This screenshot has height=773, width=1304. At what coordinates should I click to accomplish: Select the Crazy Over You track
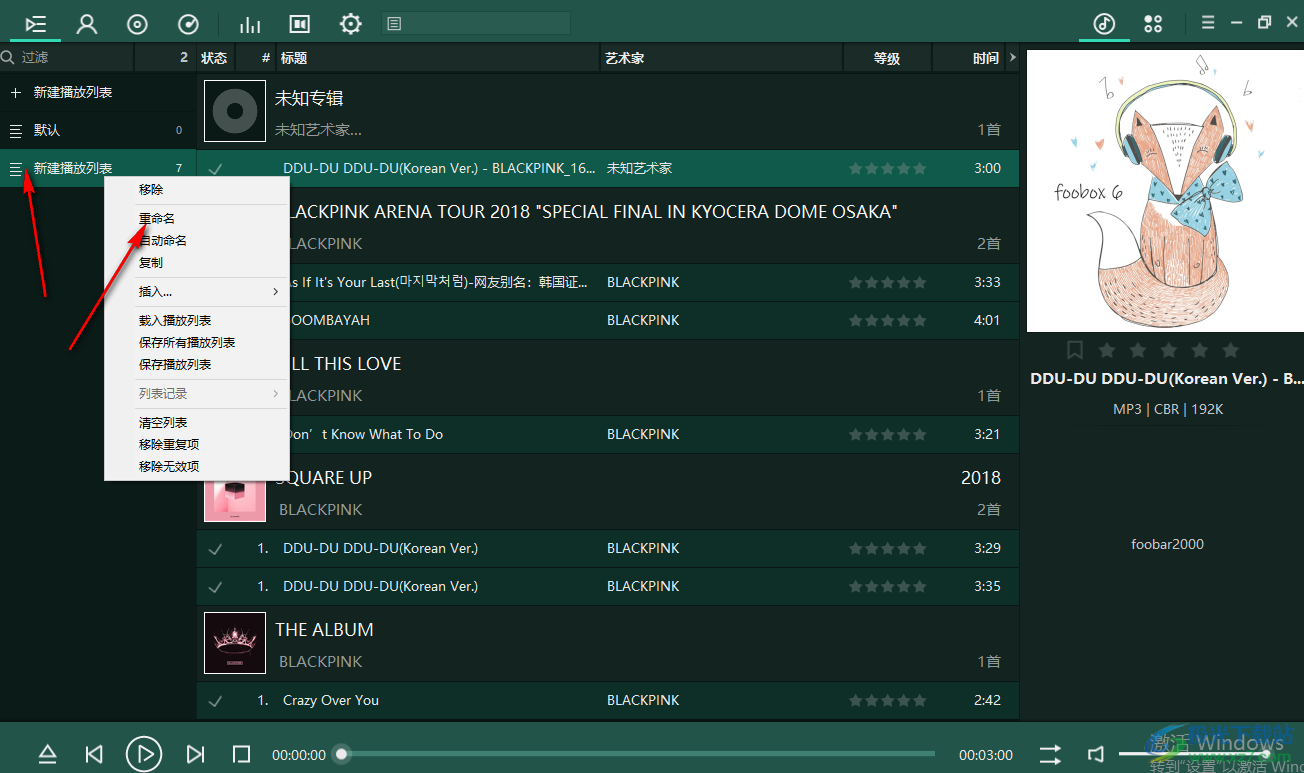coord(608,700)
